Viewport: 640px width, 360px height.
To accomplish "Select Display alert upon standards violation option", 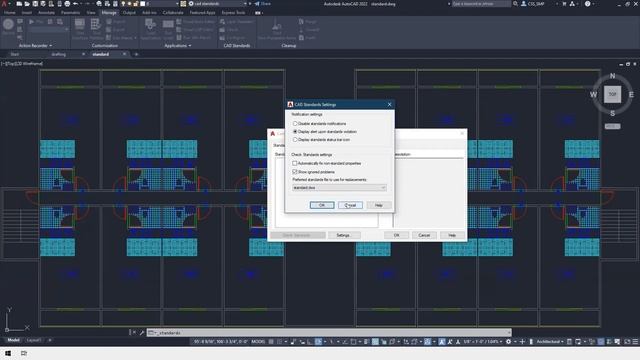I will (295, 131).
